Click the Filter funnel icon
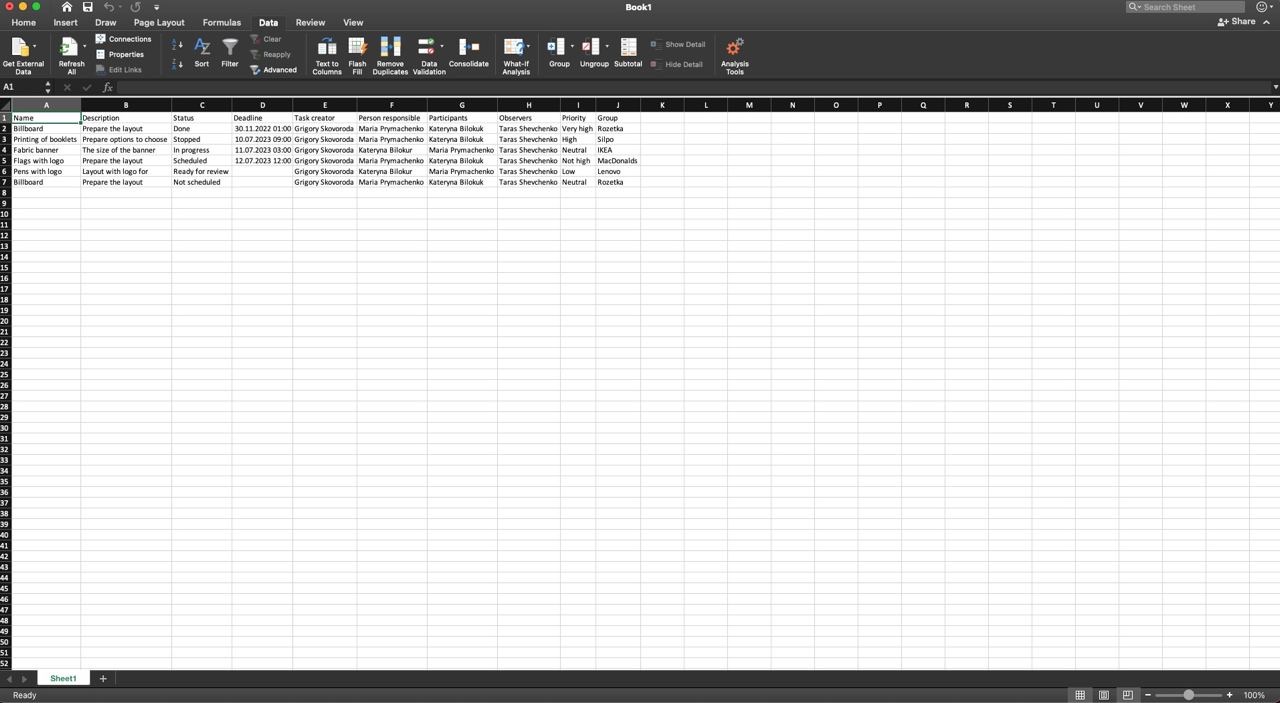The width and height of the screenshot is (1280, 703). [x=230, y=48]
